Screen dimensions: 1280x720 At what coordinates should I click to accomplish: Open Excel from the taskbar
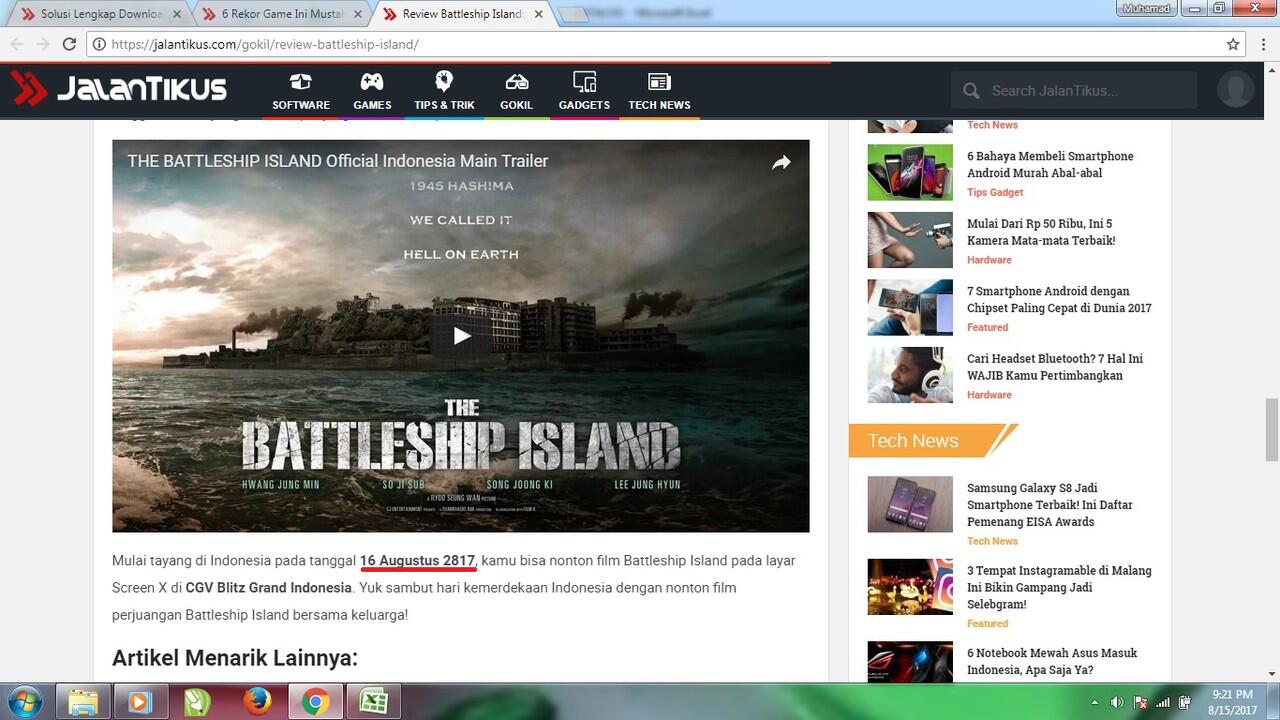coord(373,702)
